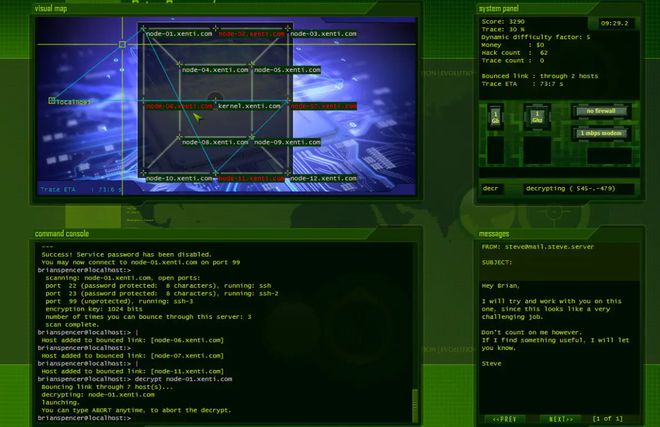Click the 09:29.2 timer display

615,22
